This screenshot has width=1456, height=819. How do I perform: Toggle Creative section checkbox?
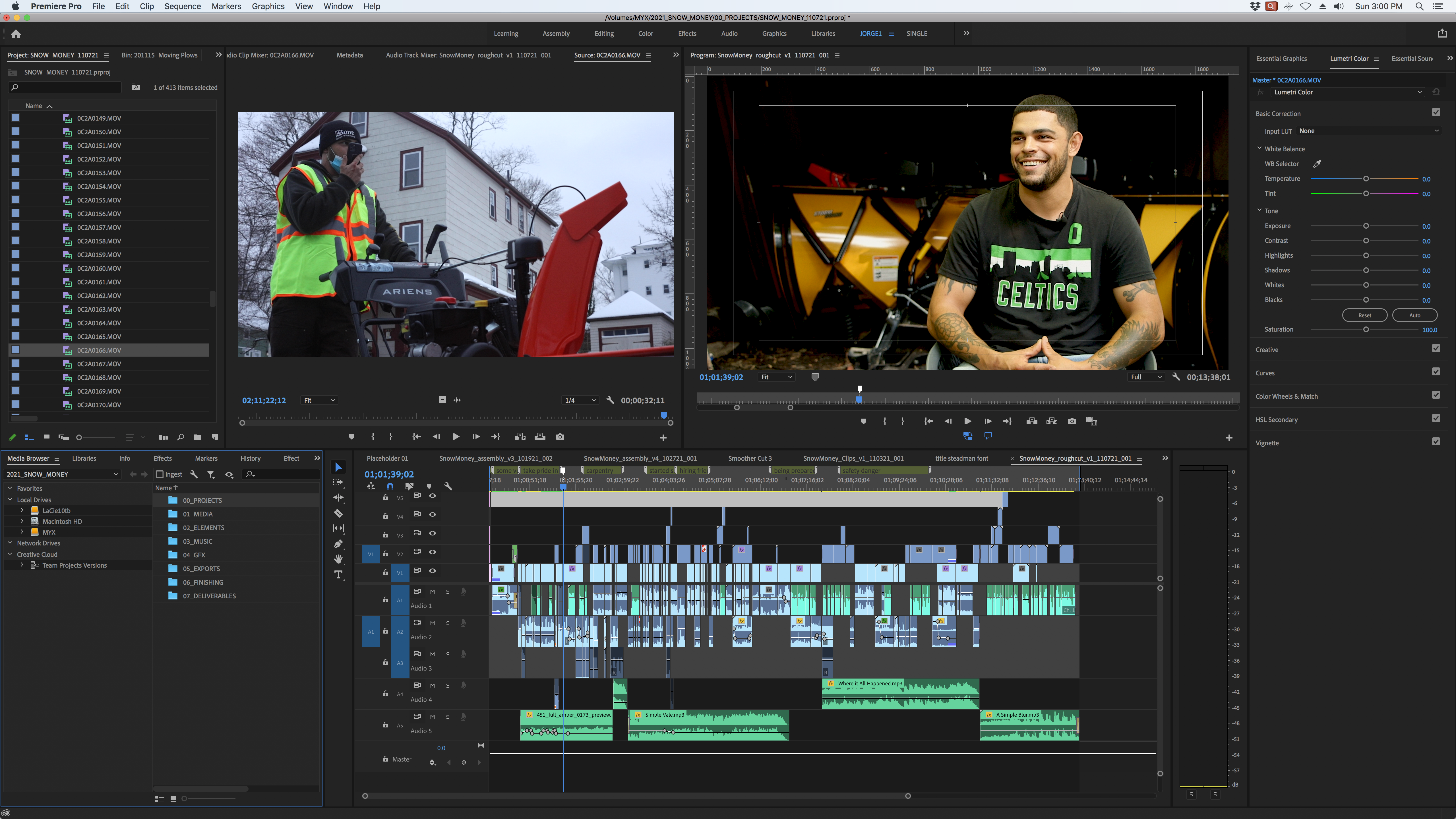click(x=1436, y=349)
